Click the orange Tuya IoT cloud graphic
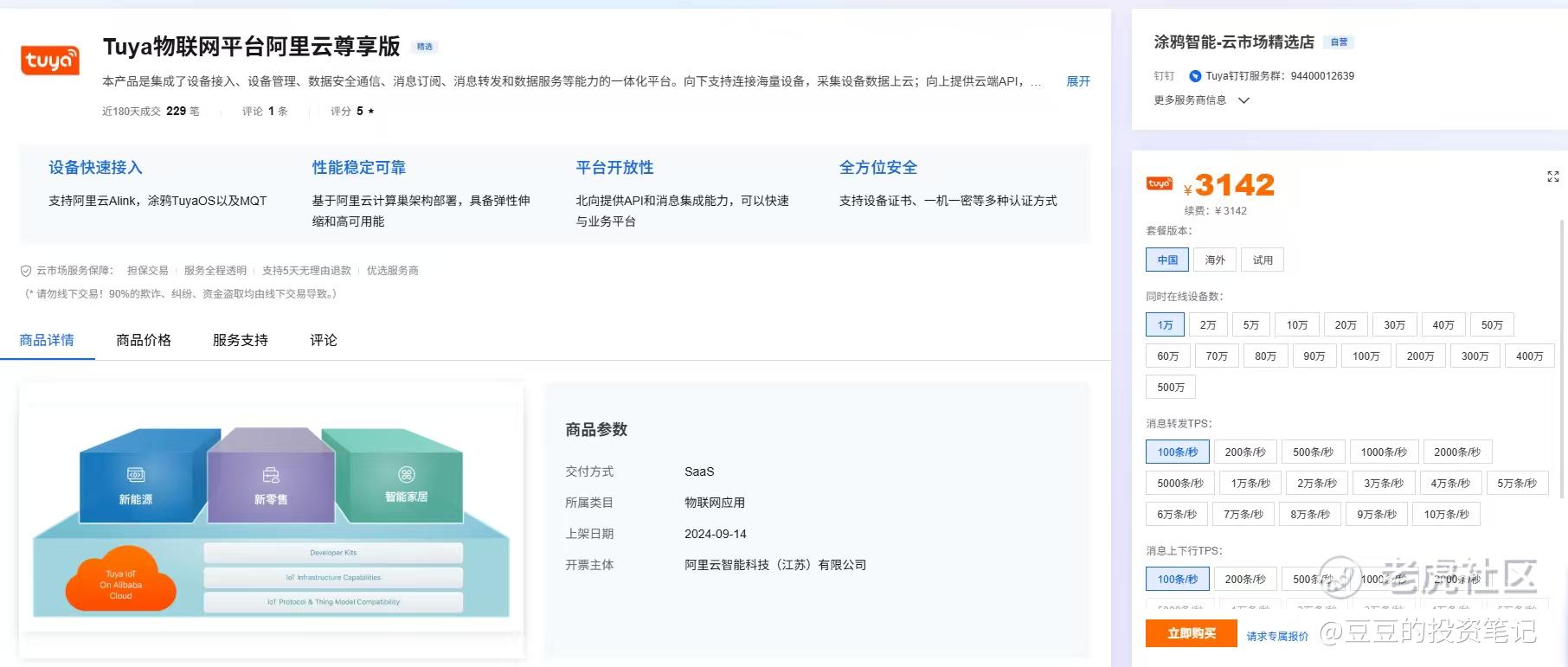 click(x=121, y=580)
